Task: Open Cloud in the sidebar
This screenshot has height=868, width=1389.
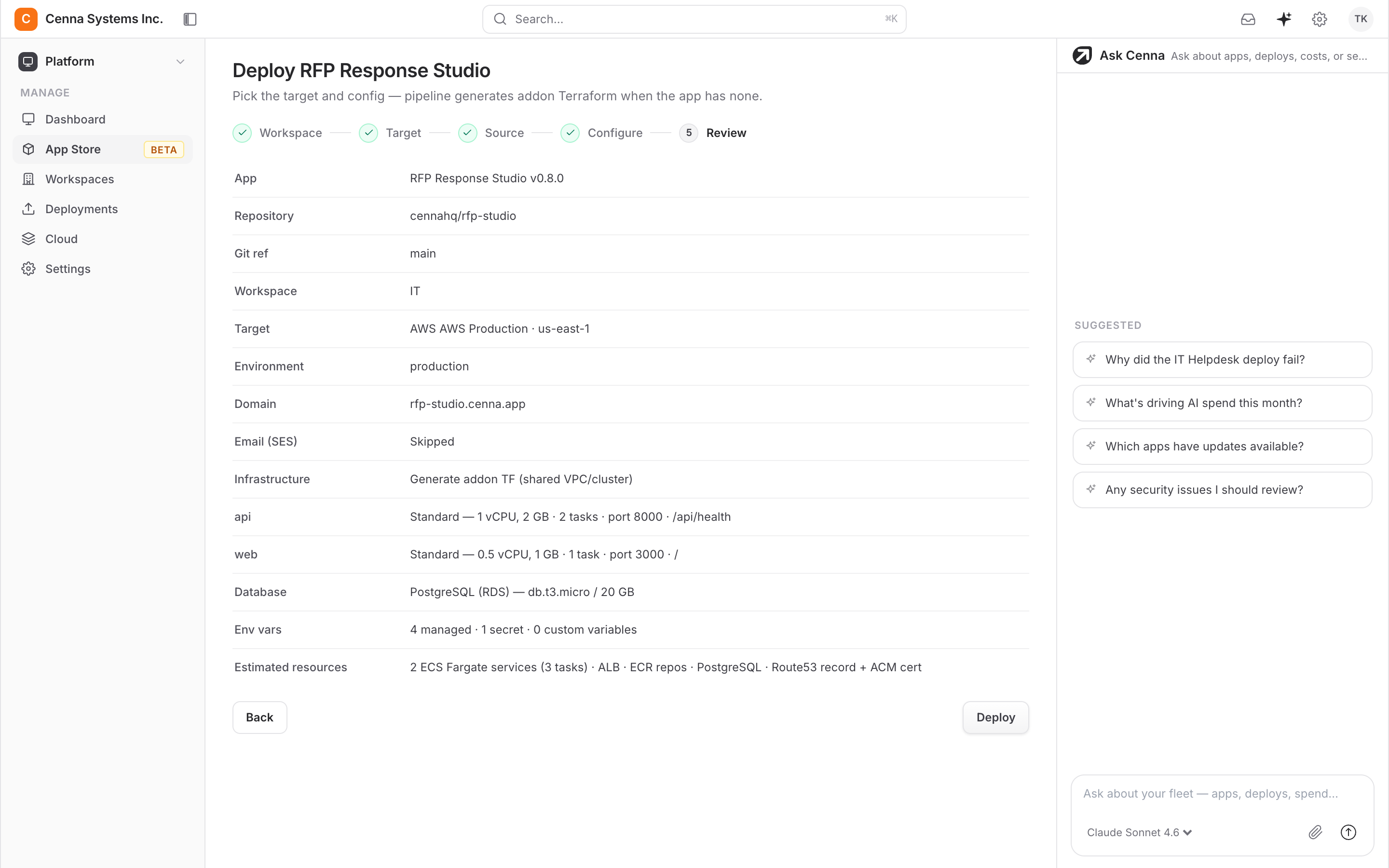Action: (103, 239)
